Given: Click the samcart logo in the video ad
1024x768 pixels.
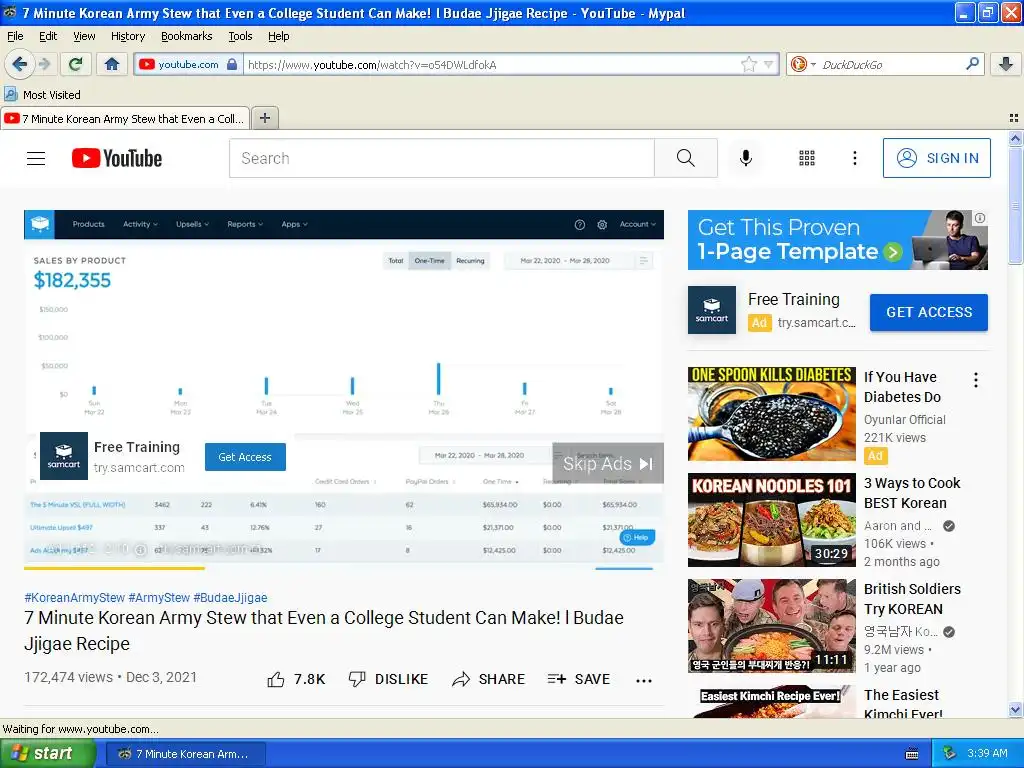Looking at the screenshot, I should [x=63, y=456].
